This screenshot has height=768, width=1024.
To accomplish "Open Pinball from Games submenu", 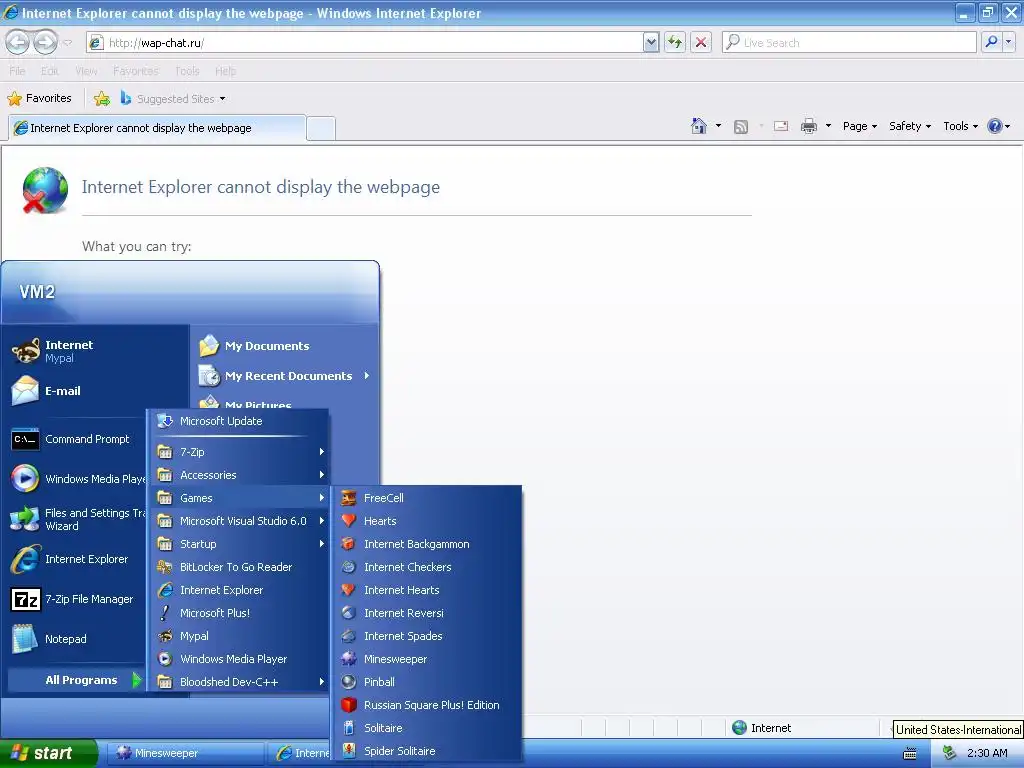I will click(426, 682).
